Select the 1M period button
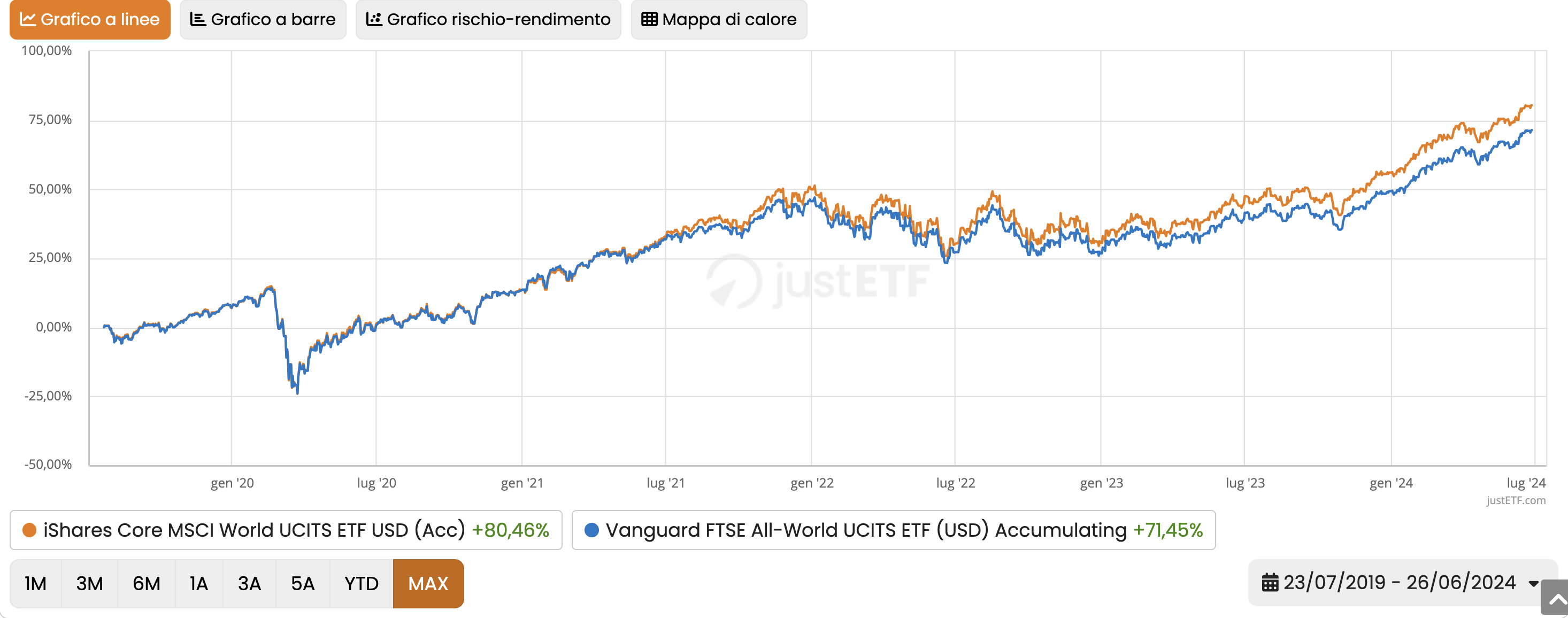 [35, 583]
